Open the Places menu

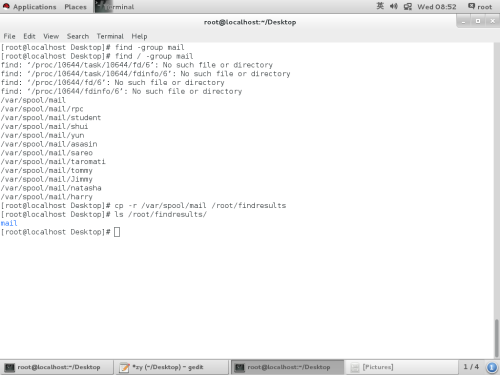pyautogui.click(x=75, y=7)
